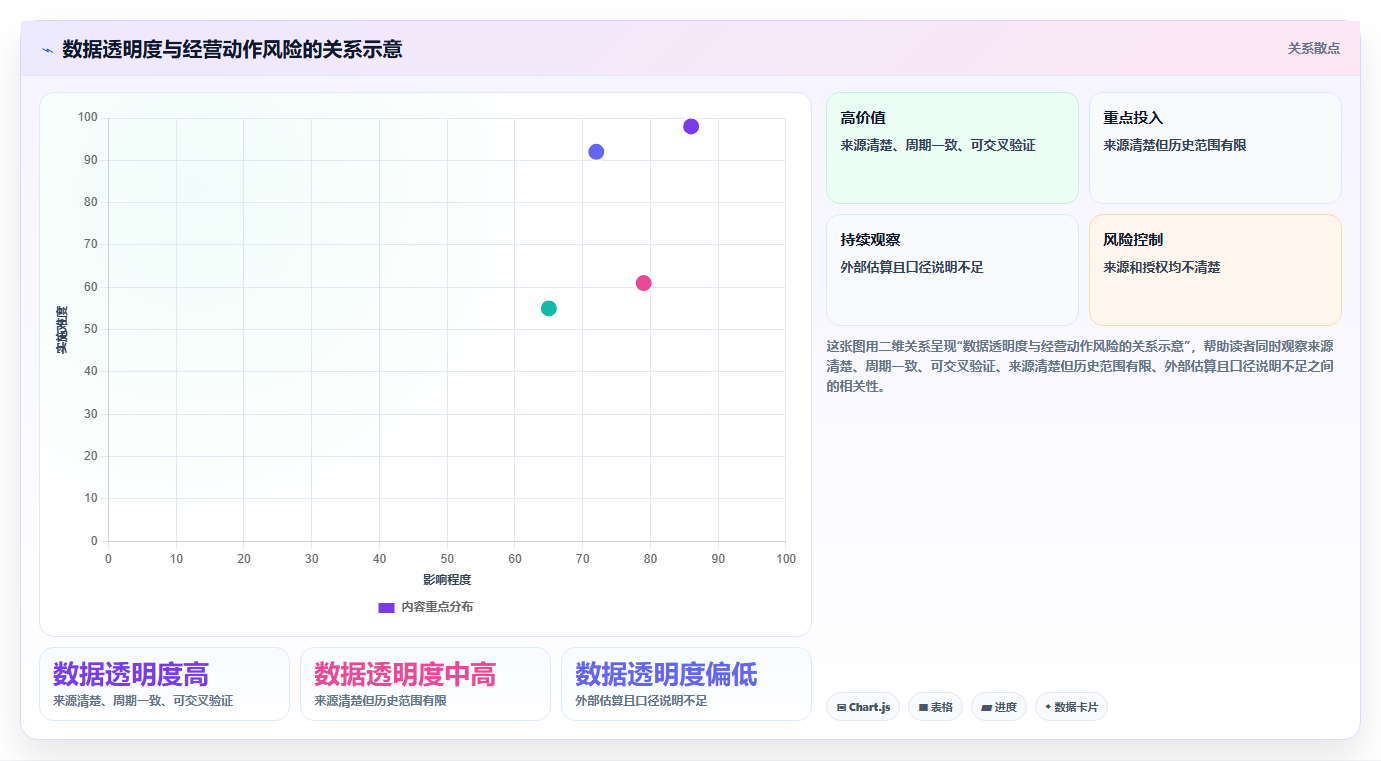Click the 数据卡片 chip sparkle icon
Screen dimensions: 1381x761
tap(1048, 707)
